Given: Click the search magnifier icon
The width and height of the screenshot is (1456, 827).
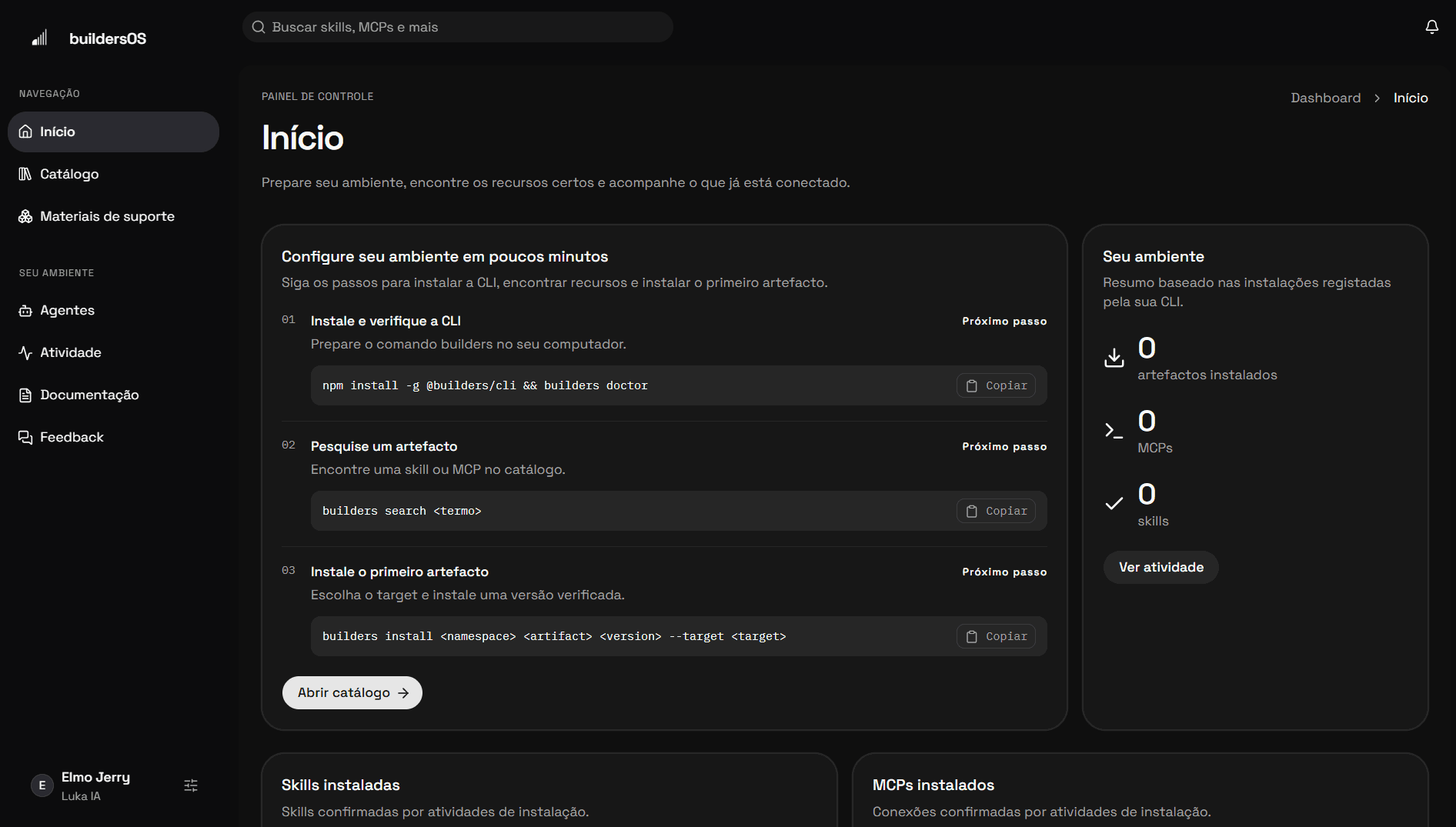Looking at the screenshot, I should click(259, 27).
